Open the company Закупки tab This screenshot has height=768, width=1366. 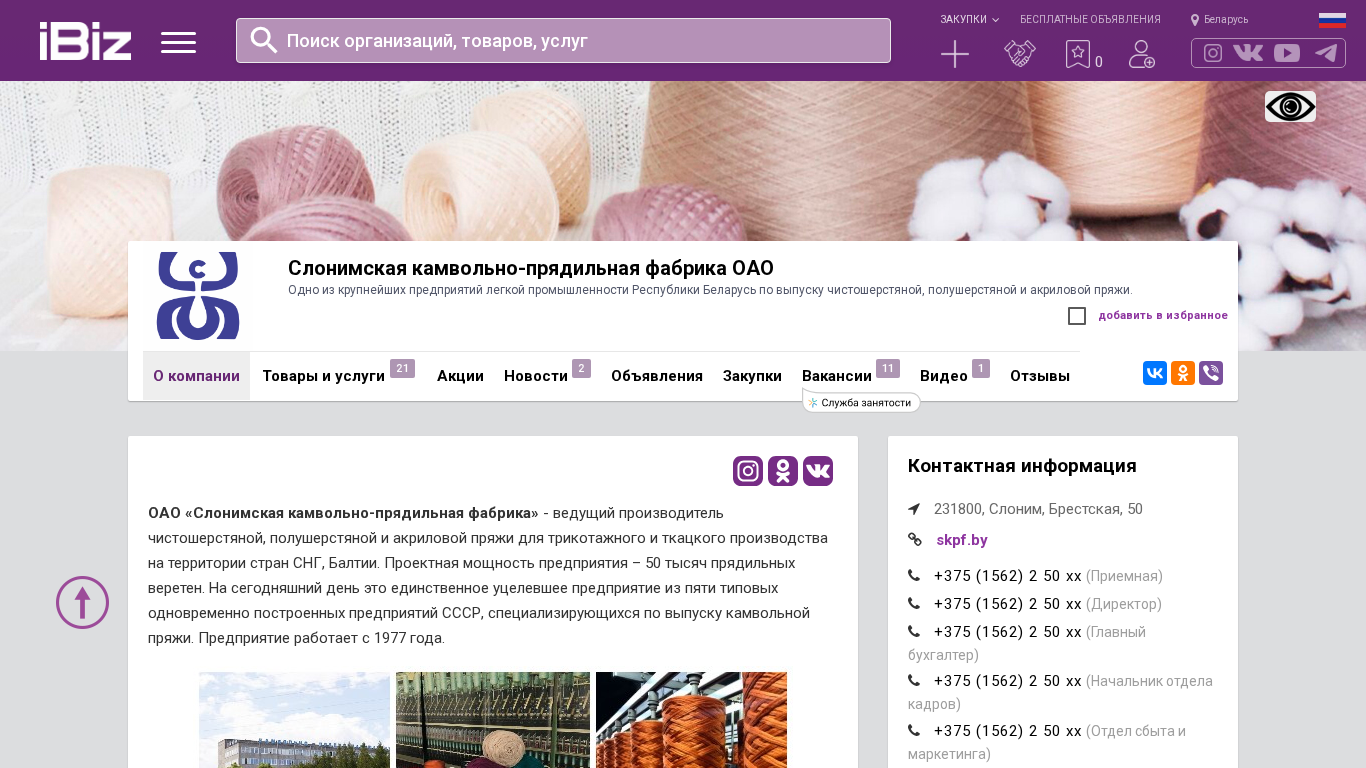pos(752,376)
